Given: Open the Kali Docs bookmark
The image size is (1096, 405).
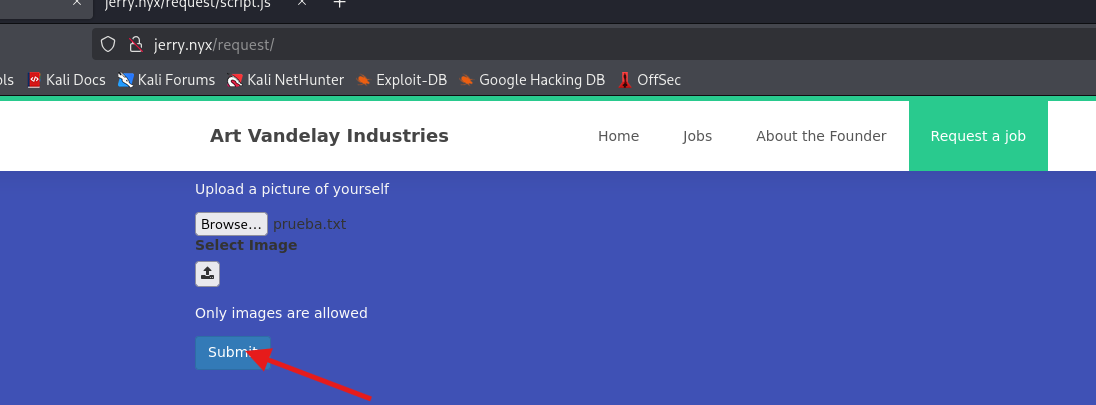Looking at the screenshot, I should click(x=66, y=80).
